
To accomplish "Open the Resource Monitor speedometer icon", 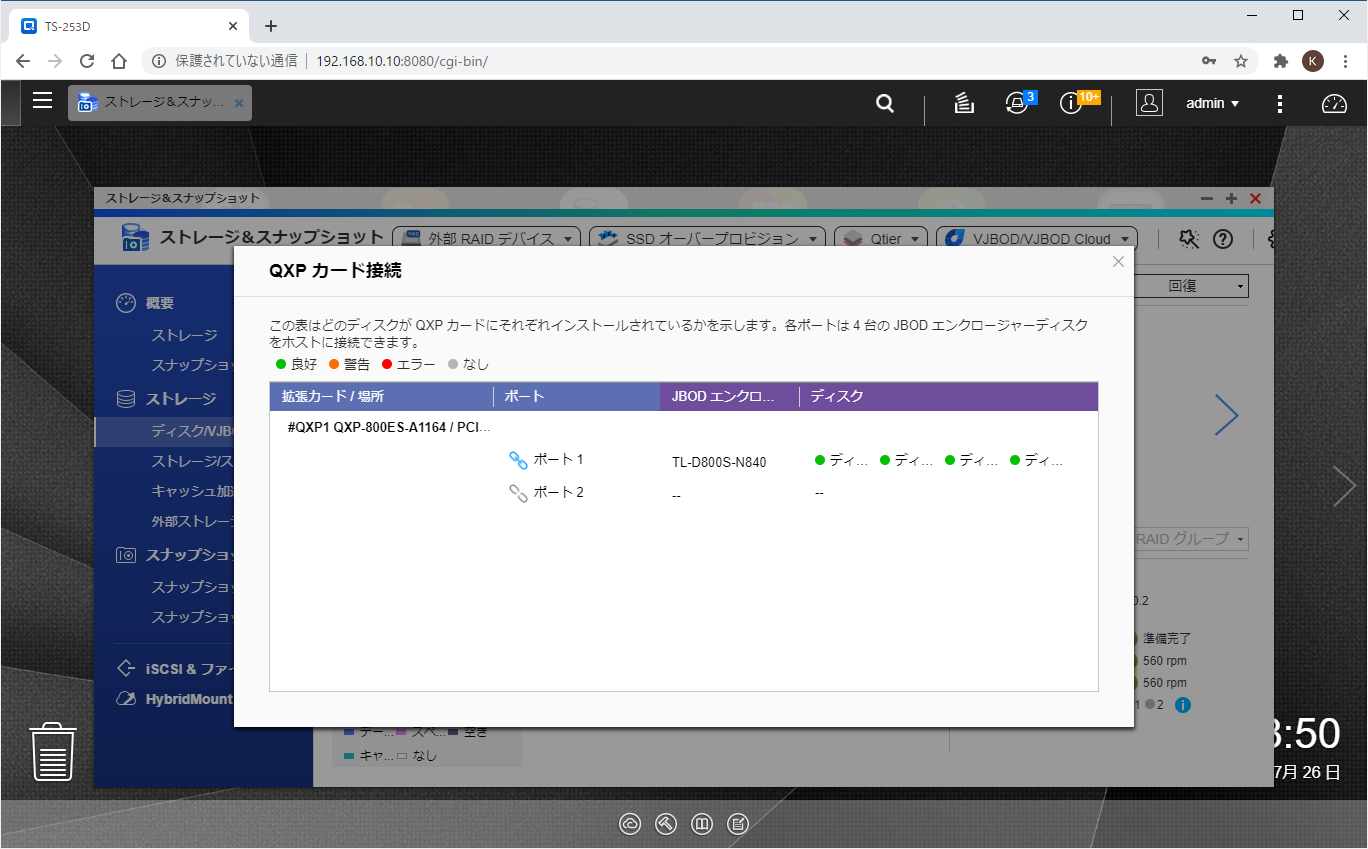I will pos(1334,102).
